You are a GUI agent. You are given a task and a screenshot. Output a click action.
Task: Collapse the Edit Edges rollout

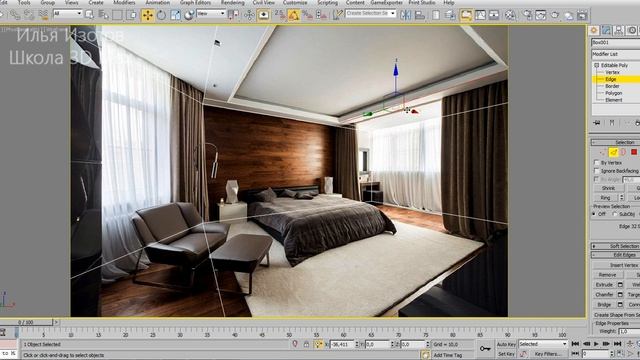pos(616,255)
